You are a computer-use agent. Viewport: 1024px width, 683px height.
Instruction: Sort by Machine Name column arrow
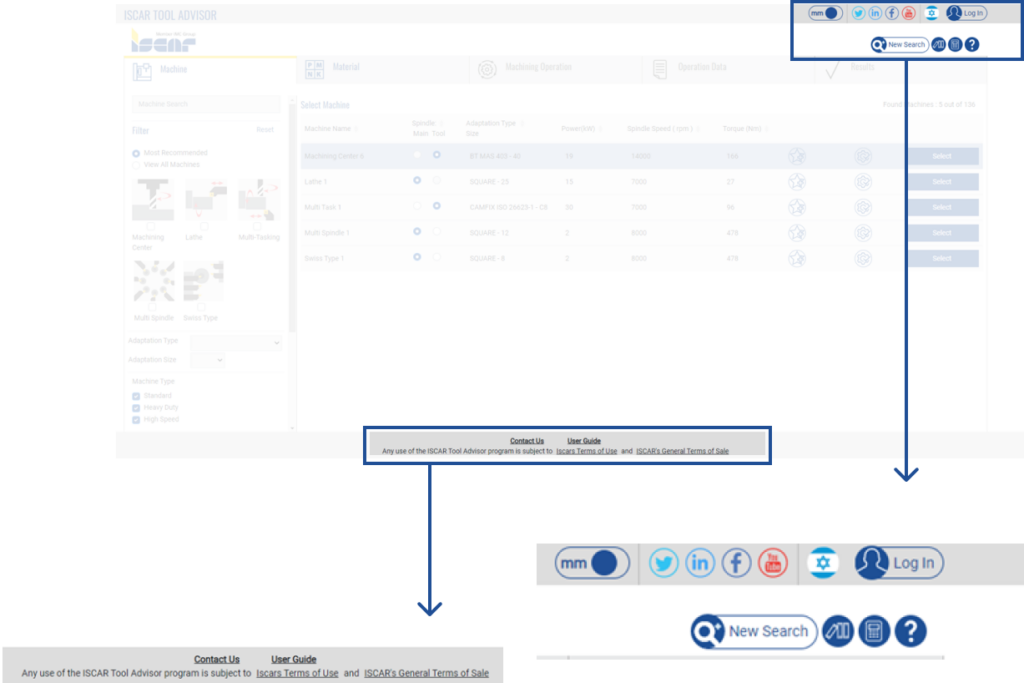point(356,129)
